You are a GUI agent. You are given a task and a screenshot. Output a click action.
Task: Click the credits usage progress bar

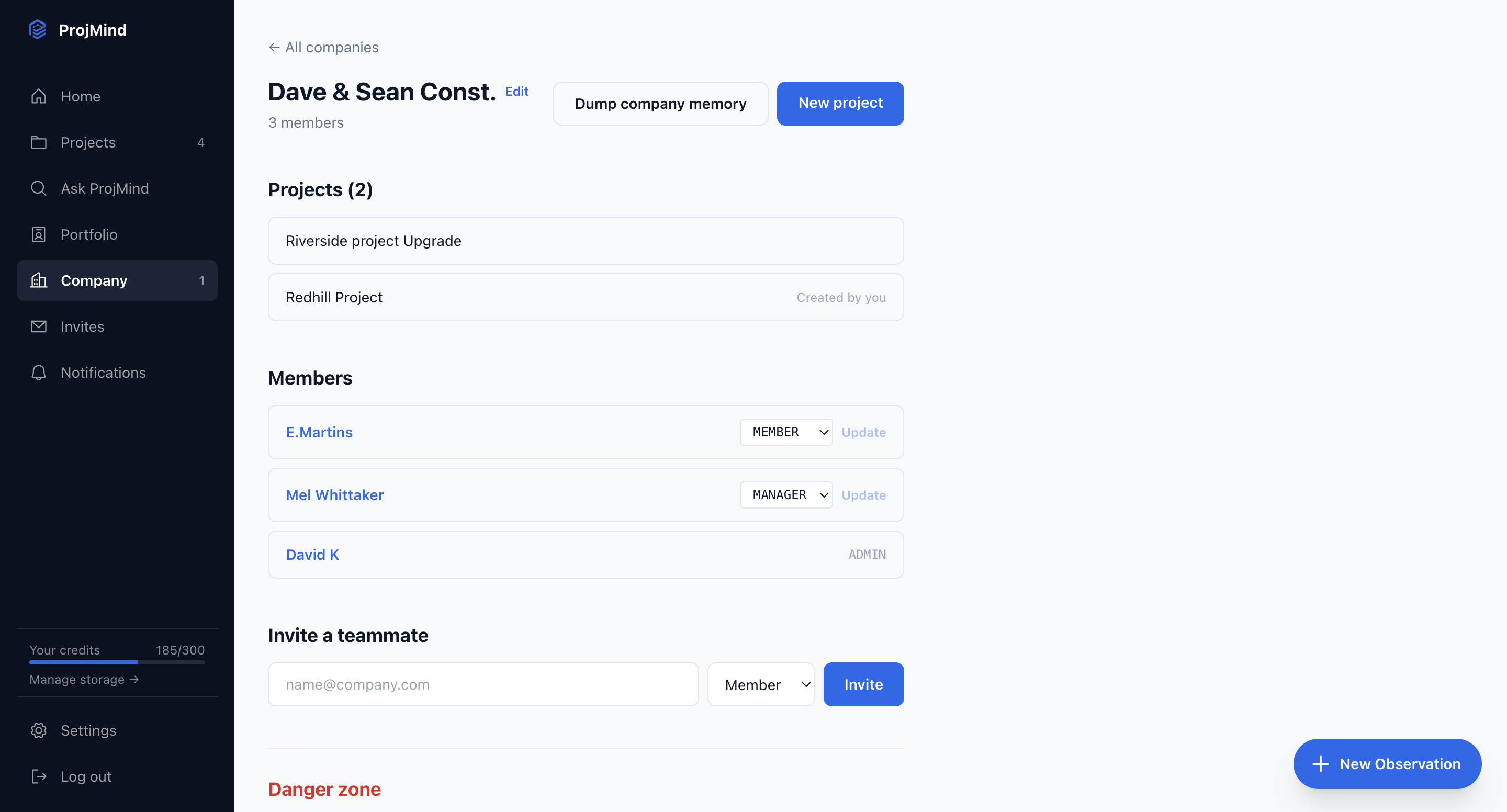(117, 662)
